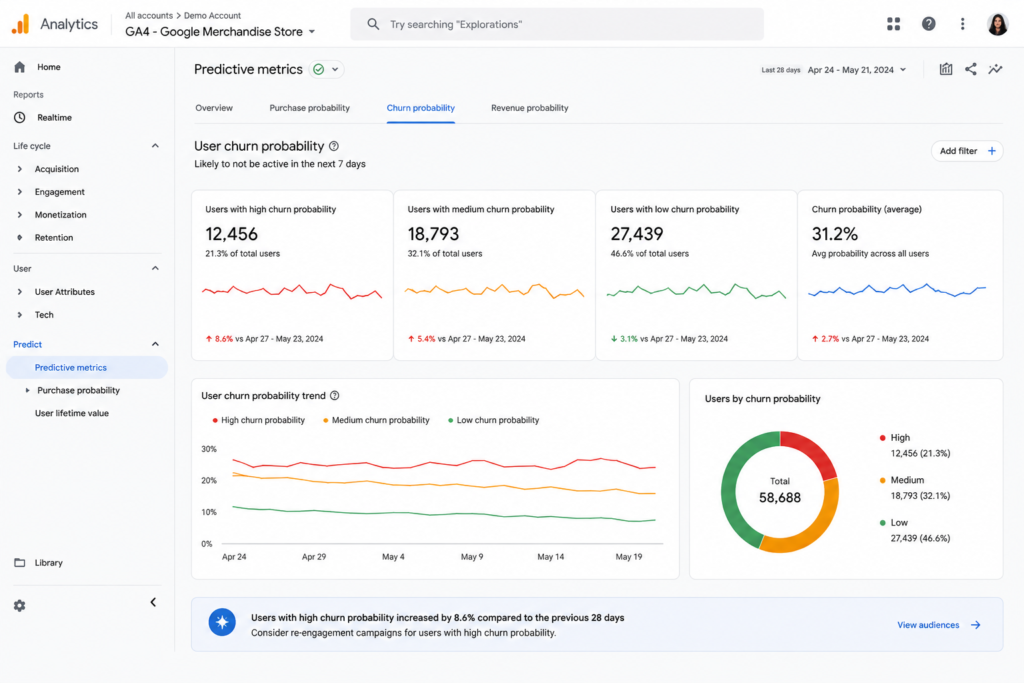Open the Realtime report link
1024x683 pixels.
coord(54,118)
